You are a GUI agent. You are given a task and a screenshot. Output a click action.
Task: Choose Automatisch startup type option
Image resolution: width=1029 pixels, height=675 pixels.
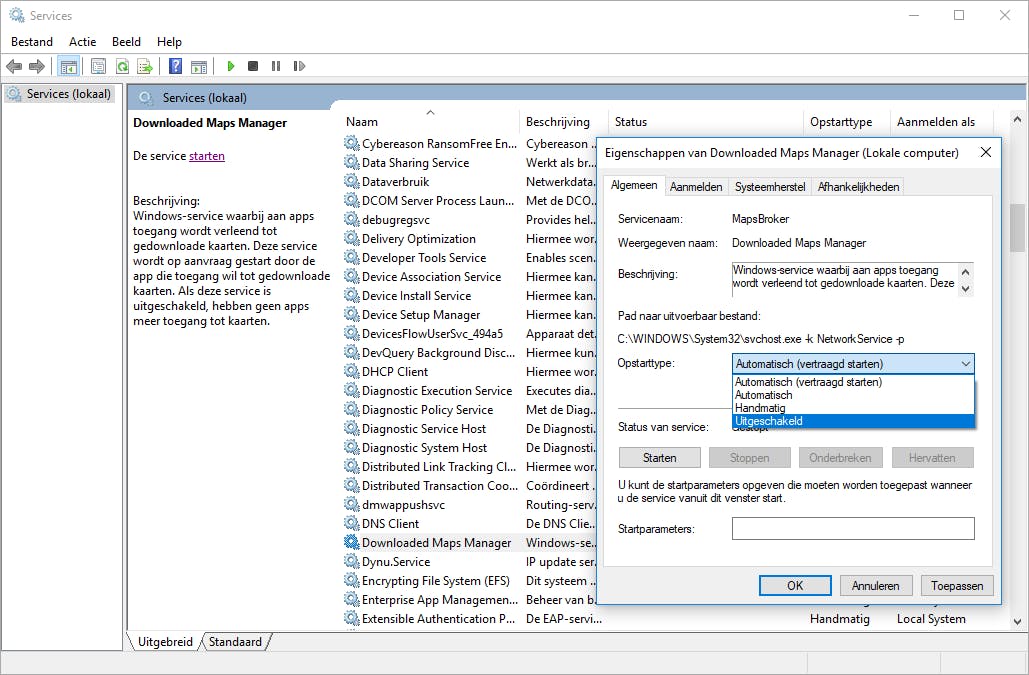click(853, 395)
